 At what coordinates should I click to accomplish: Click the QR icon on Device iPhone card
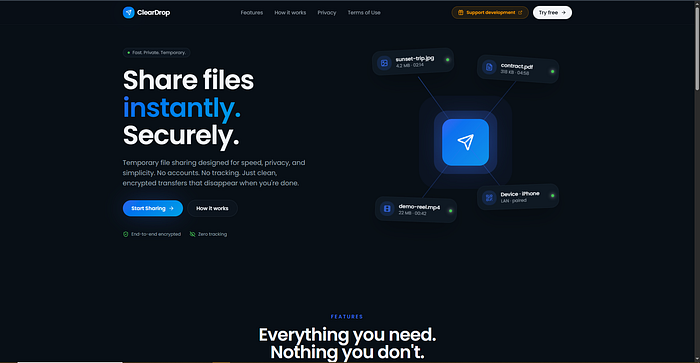(489, 197)
